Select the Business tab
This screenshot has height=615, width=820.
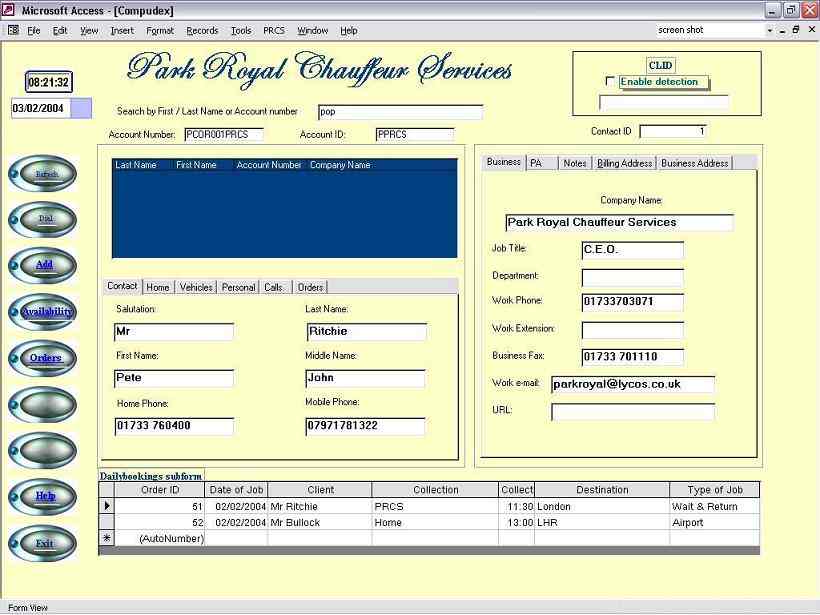pos(503,162)
